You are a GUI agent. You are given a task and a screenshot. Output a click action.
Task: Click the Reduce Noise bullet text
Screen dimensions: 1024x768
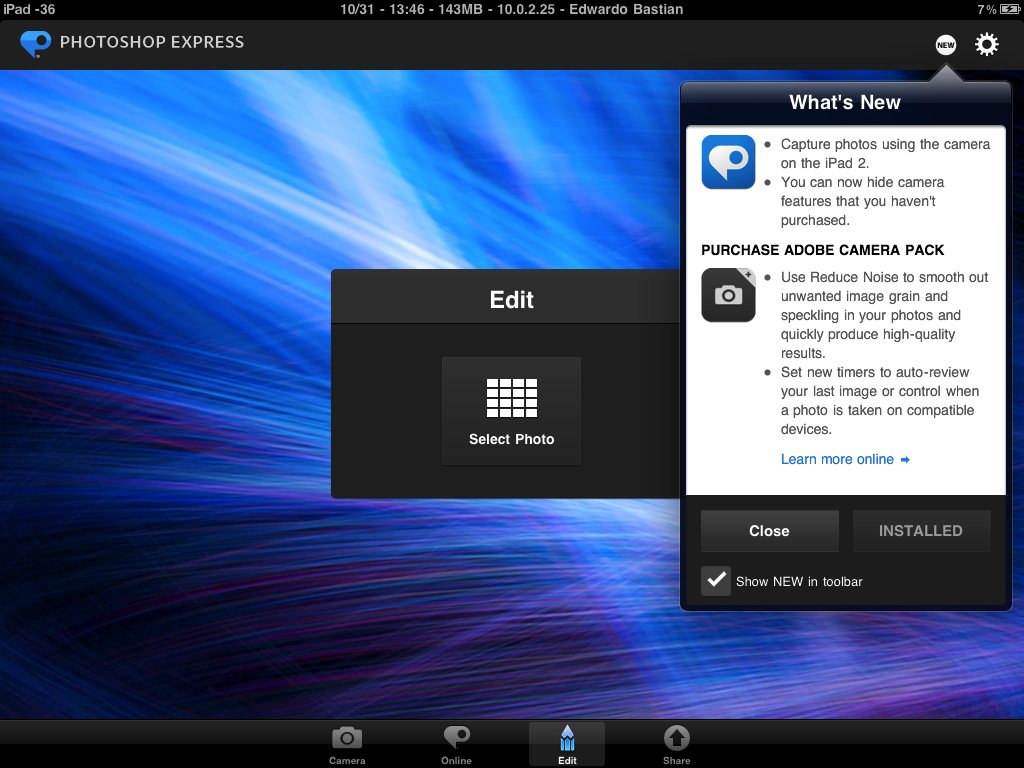pos(884,315)
